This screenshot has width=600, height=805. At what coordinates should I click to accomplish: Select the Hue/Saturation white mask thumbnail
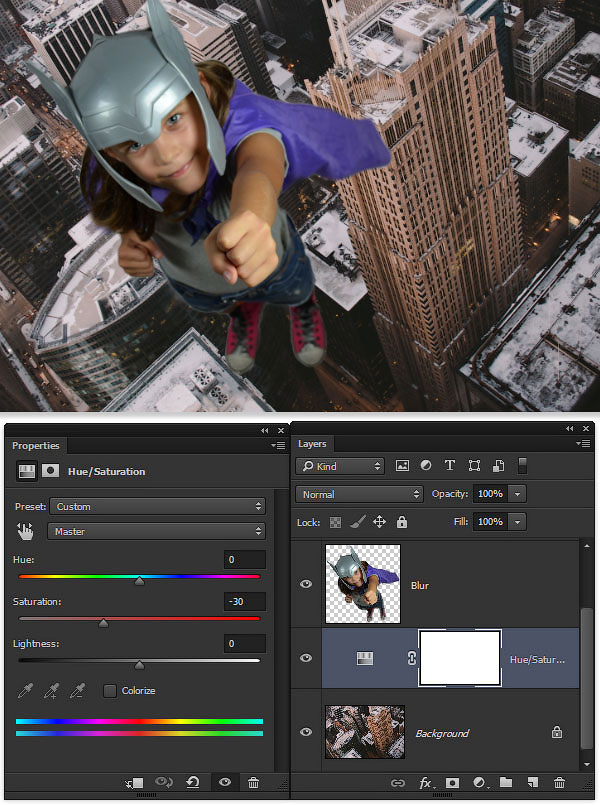[x=460, y=658]
